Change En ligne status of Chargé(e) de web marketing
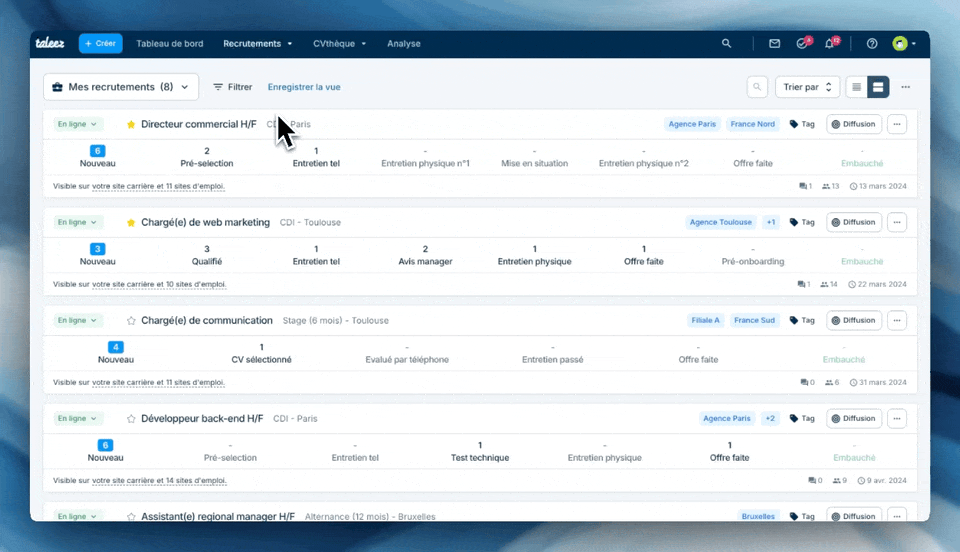This screenshot has height=552, width=960. (x=77, y=222)
